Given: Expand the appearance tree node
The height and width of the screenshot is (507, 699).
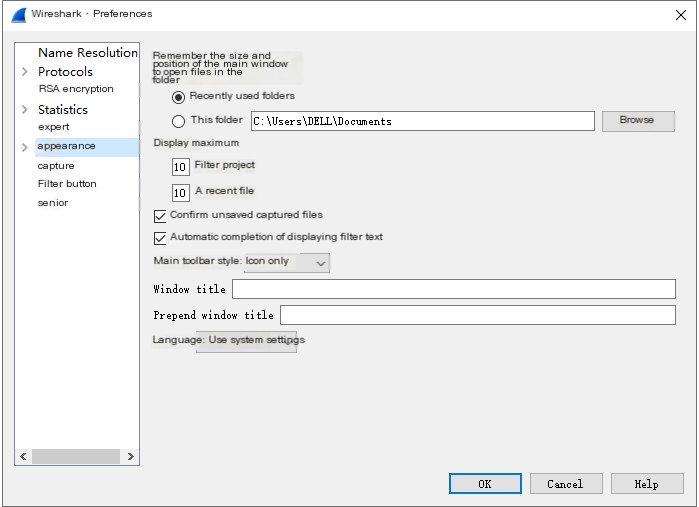Looking at the screenshot, I should [x=25, y=147].
